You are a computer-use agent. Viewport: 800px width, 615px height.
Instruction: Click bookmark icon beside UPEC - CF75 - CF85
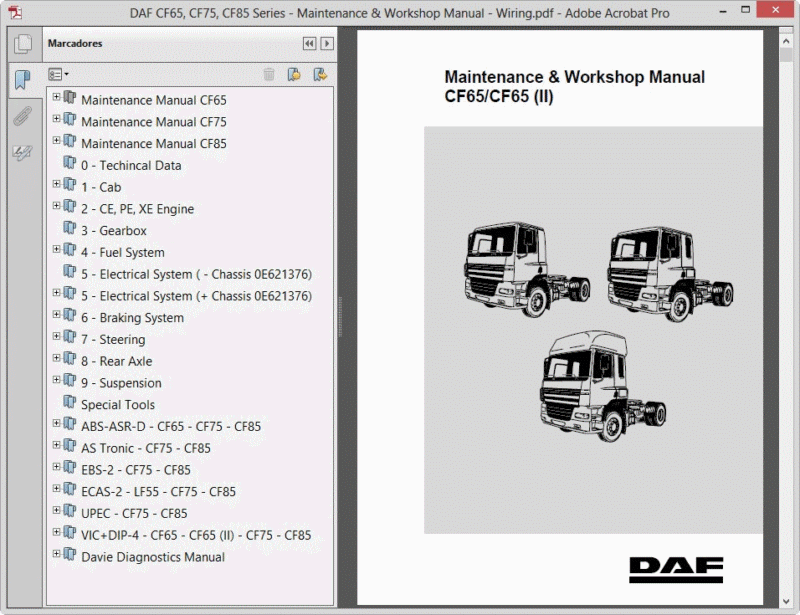tap(69, 510)
